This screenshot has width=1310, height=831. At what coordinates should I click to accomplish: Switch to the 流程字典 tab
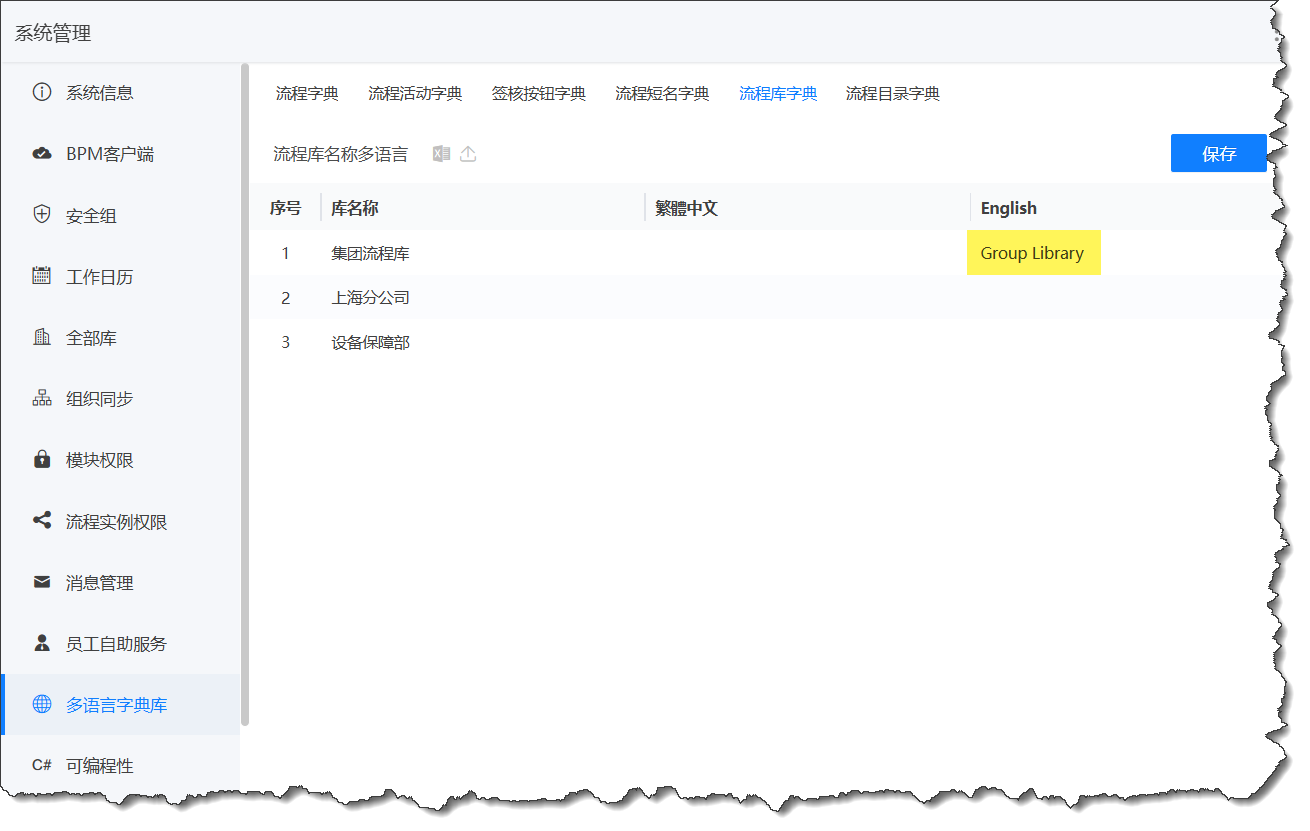306,92
